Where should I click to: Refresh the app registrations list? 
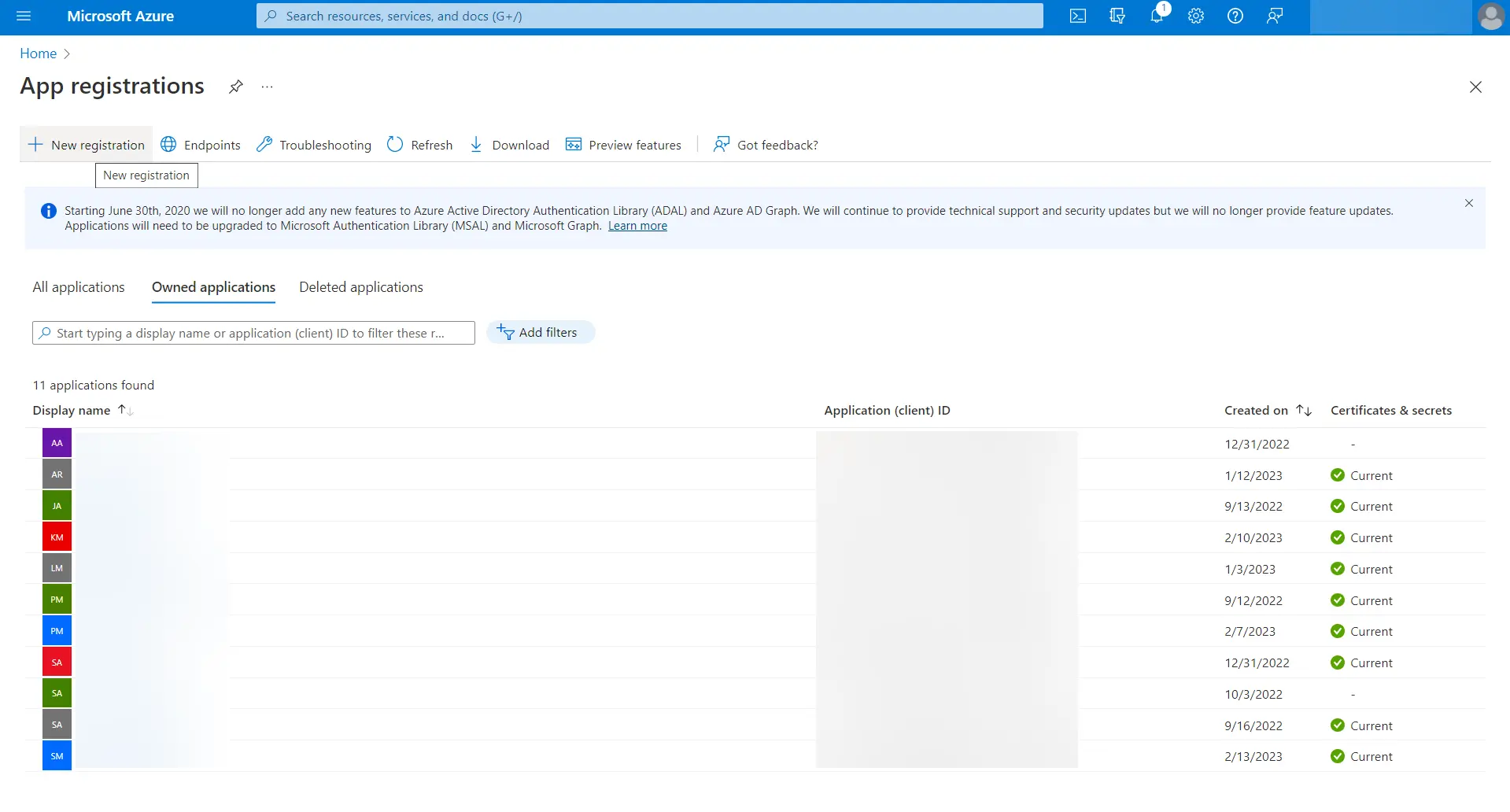click(x=420, y=145)
